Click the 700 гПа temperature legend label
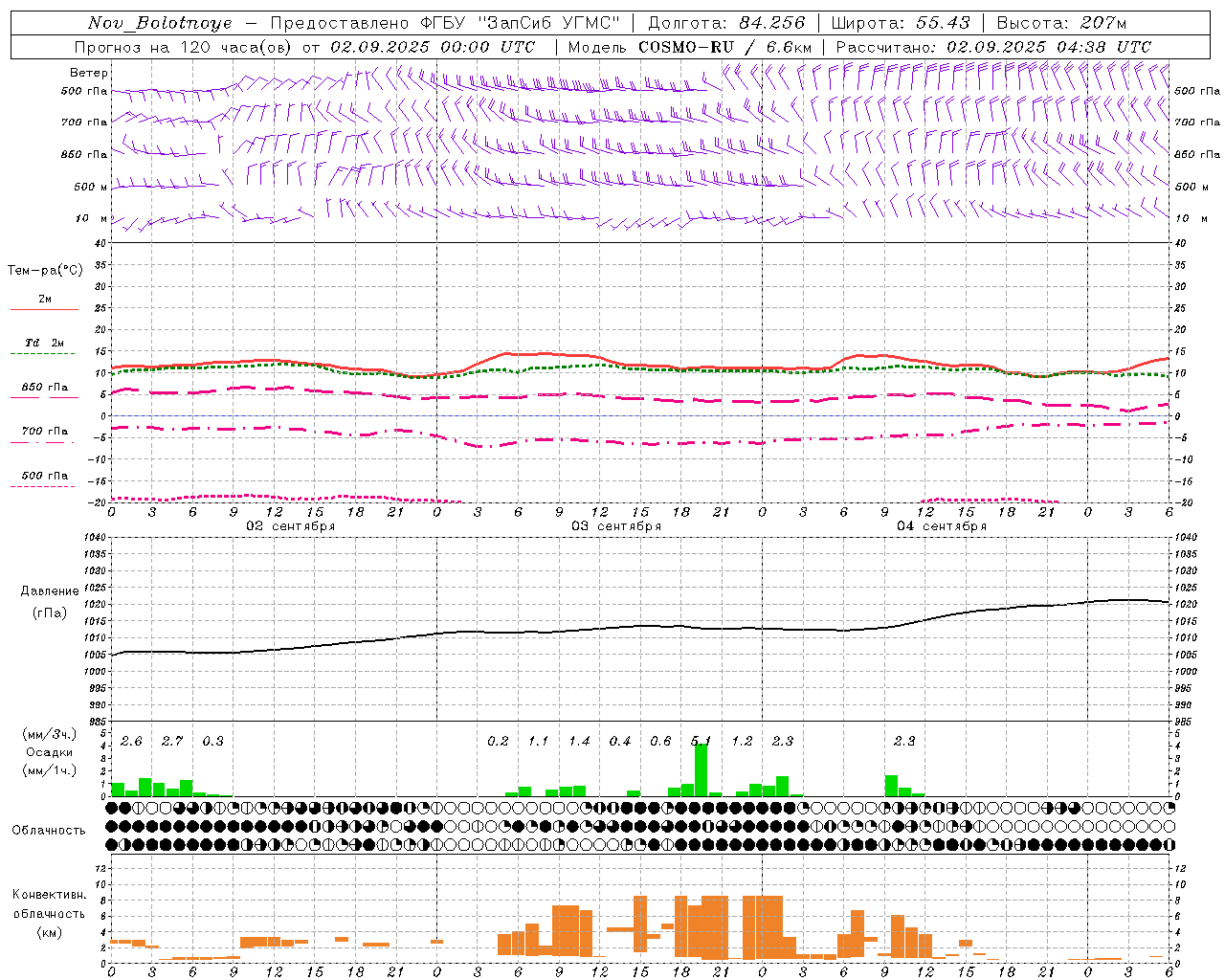 coord(44,432)
